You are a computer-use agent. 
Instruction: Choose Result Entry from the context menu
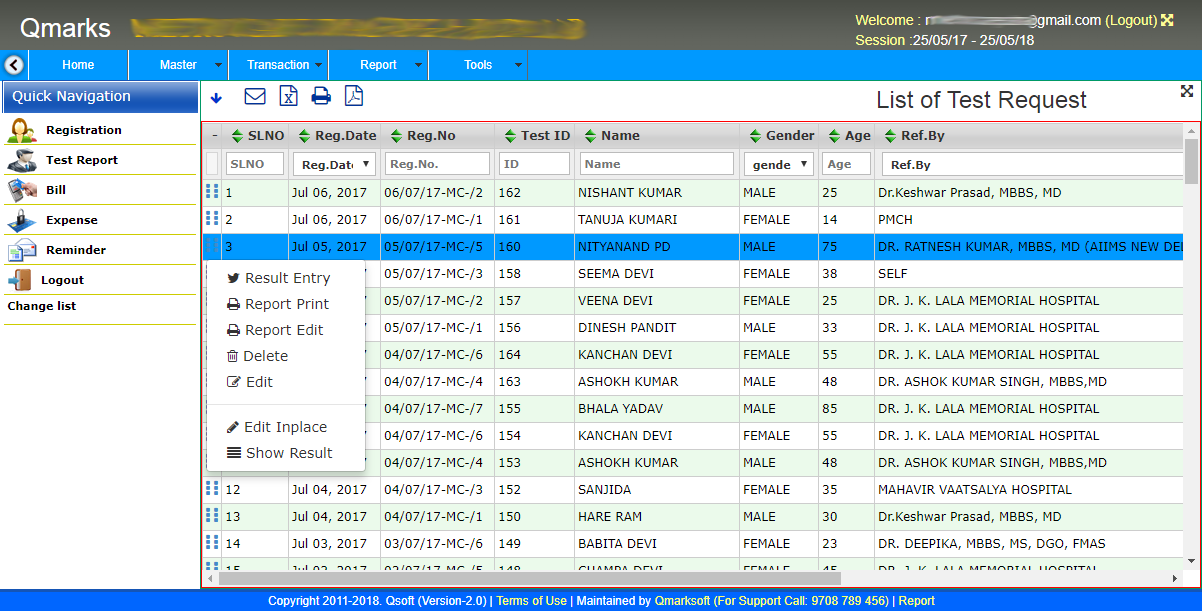coord(286,277)
